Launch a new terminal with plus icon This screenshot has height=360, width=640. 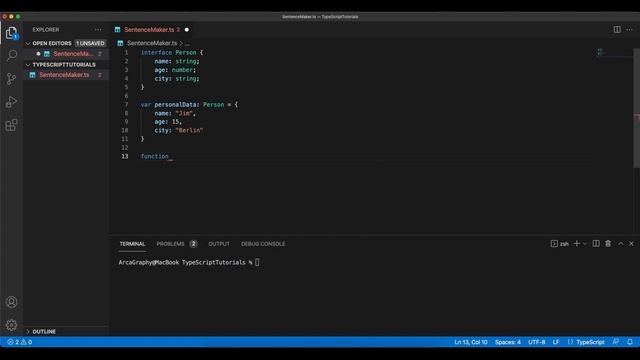[x=577, y=244]
